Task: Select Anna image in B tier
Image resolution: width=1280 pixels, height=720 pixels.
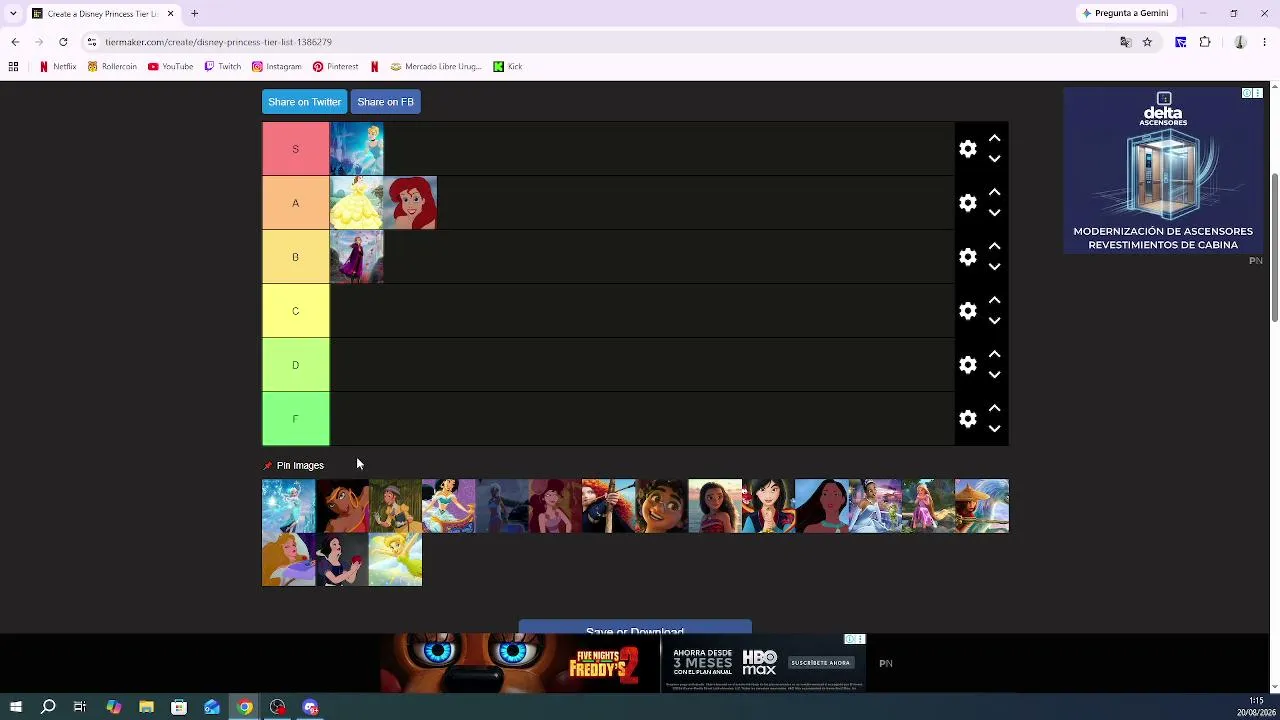Action: 357,257
